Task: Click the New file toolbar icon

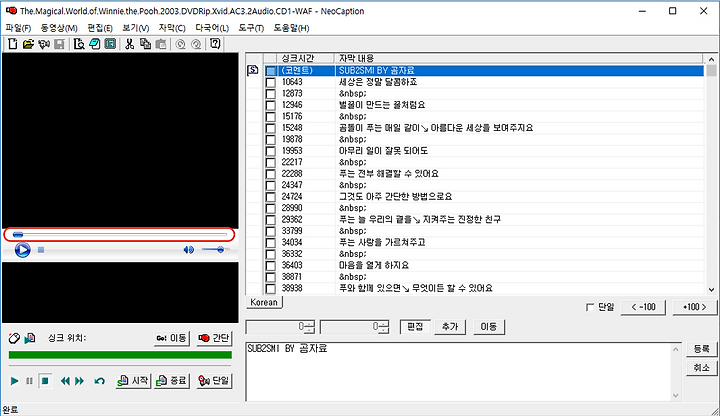Action: click(x=13, y=44)
